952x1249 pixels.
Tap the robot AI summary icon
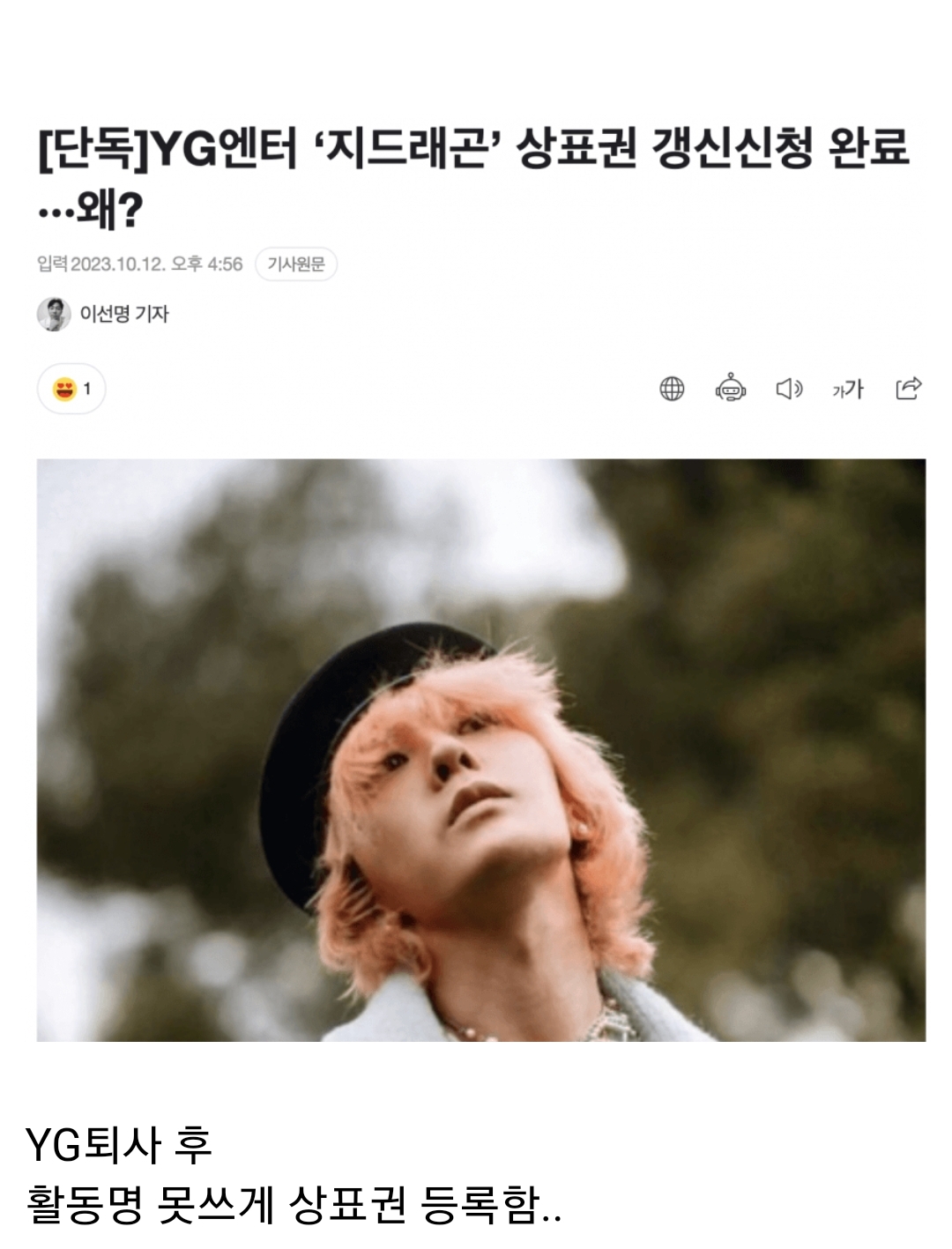pos(731,389)
